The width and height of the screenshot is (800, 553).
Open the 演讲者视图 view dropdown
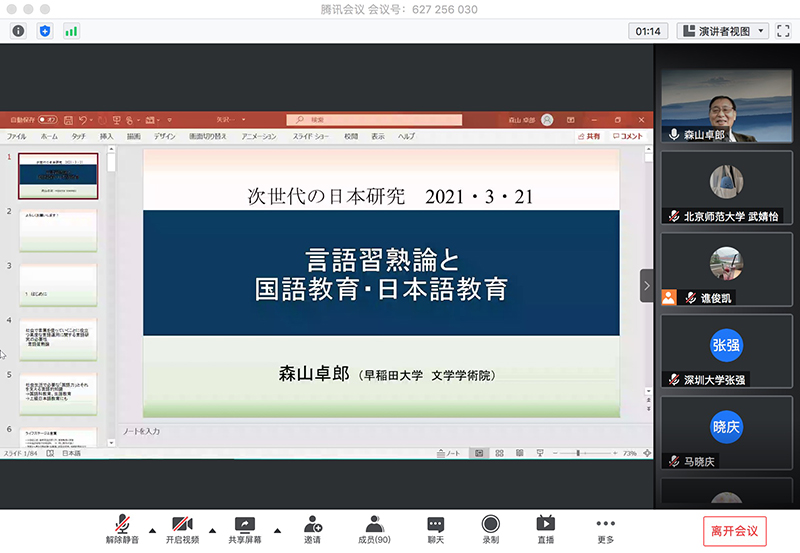(723, 31)
